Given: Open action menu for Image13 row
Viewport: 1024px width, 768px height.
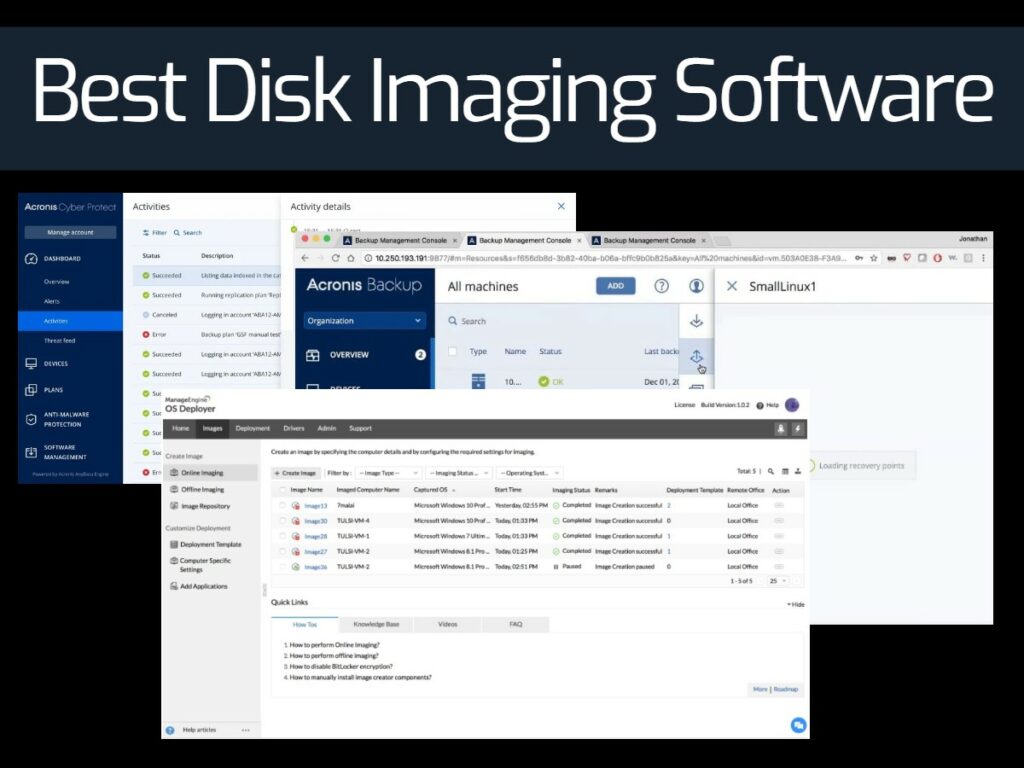Looking at the screenshot, I should tap(778, 505).
